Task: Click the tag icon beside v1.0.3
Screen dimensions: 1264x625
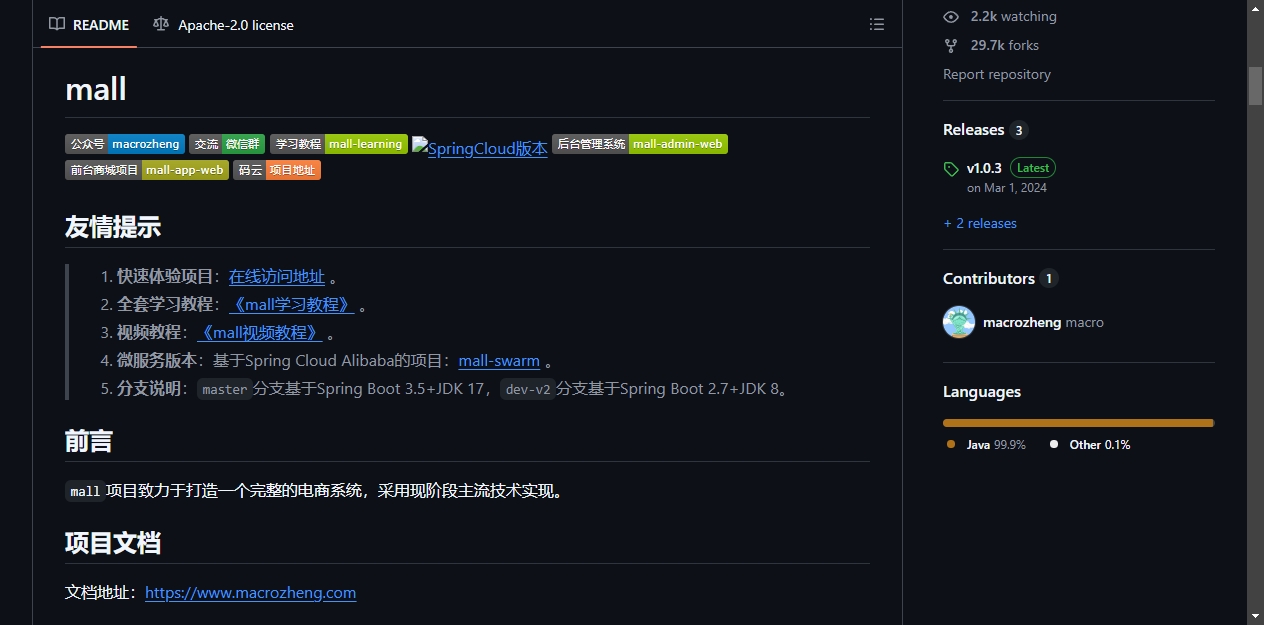Action: (x=951, y=169)
